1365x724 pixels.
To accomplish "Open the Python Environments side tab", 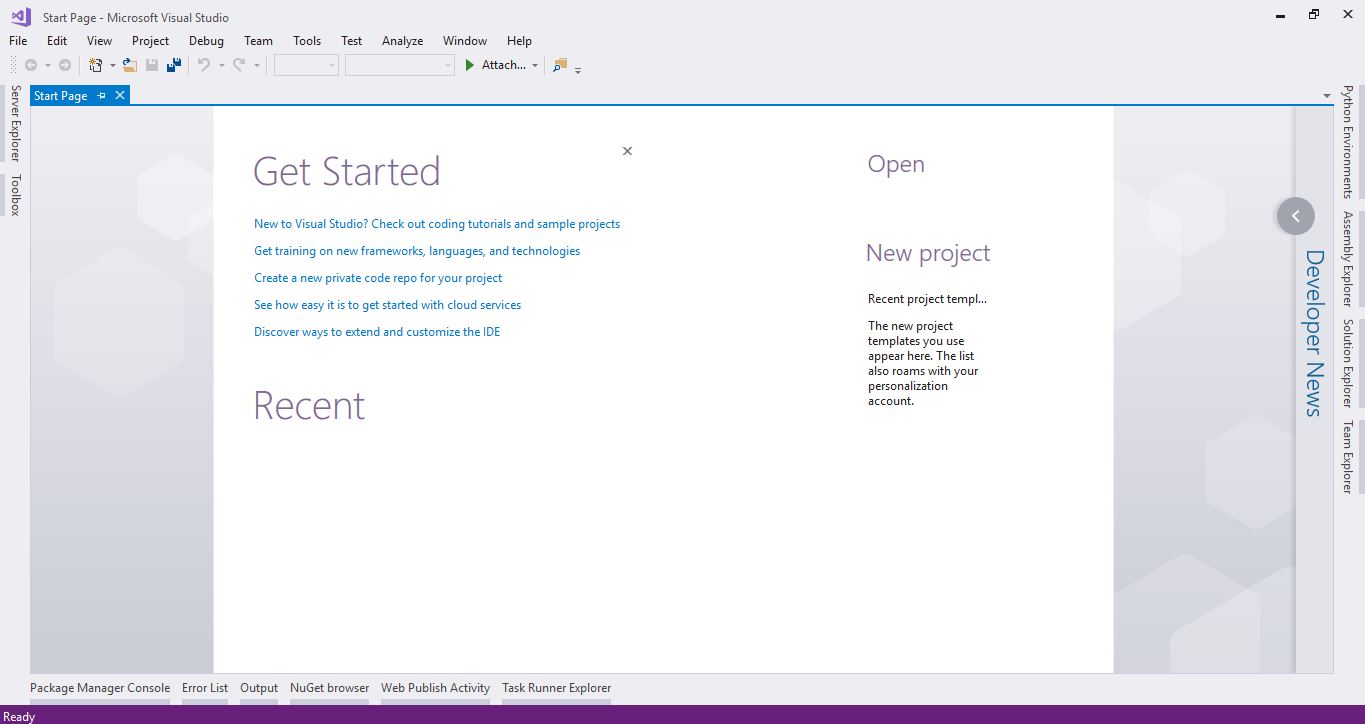I will pyautogui.click(x=1348, y=142).
